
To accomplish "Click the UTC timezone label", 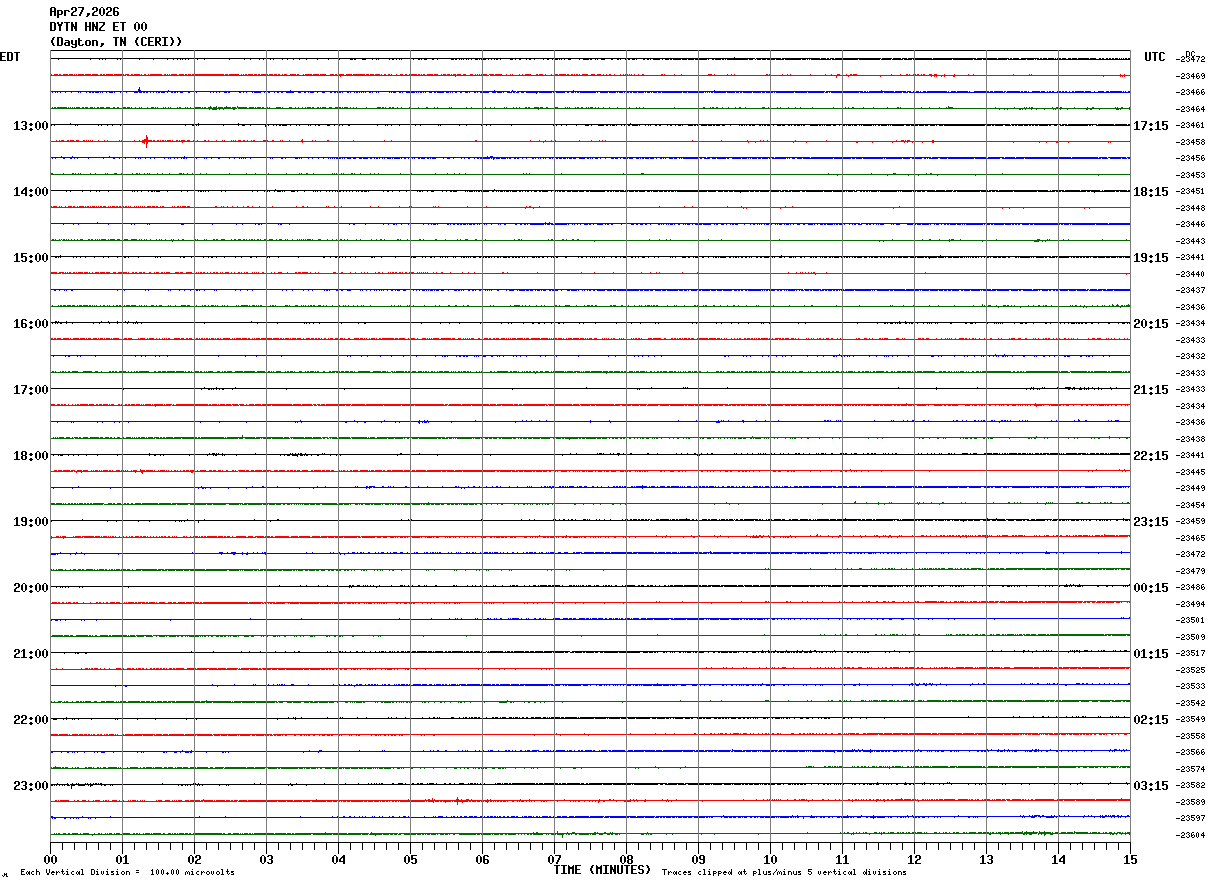I will 1155,57.
